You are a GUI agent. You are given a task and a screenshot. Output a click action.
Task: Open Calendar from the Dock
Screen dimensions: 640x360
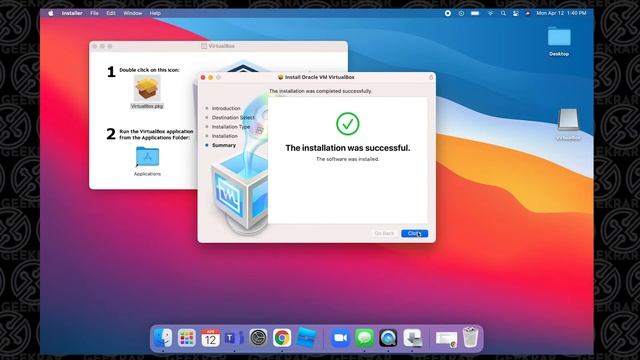click(210, 338)
